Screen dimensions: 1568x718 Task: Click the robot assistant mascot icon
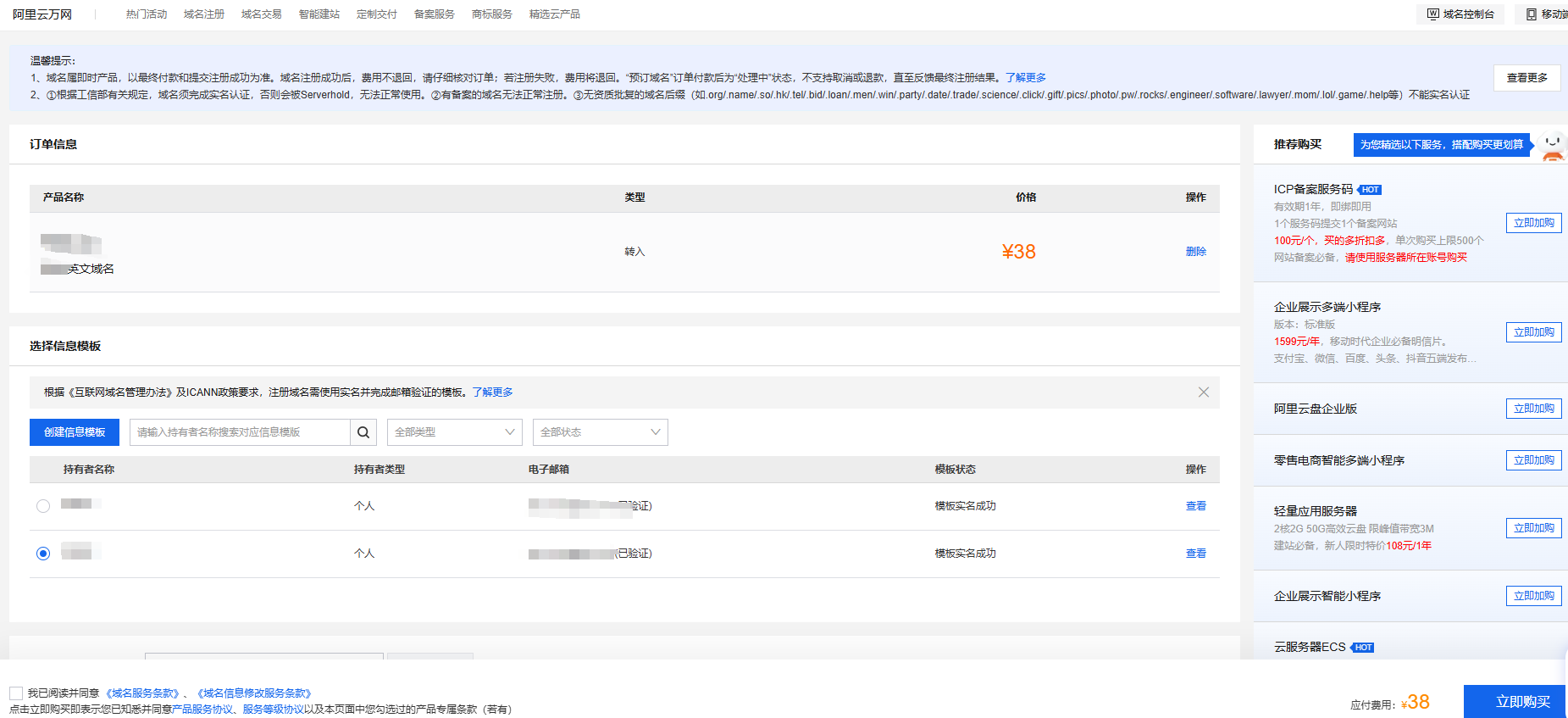pyautogui.click(x=1552, y=146)
